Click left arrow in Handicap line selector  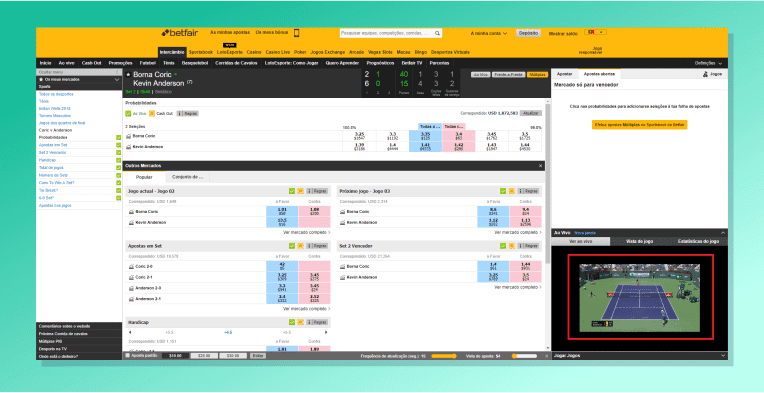coord(130,332)
